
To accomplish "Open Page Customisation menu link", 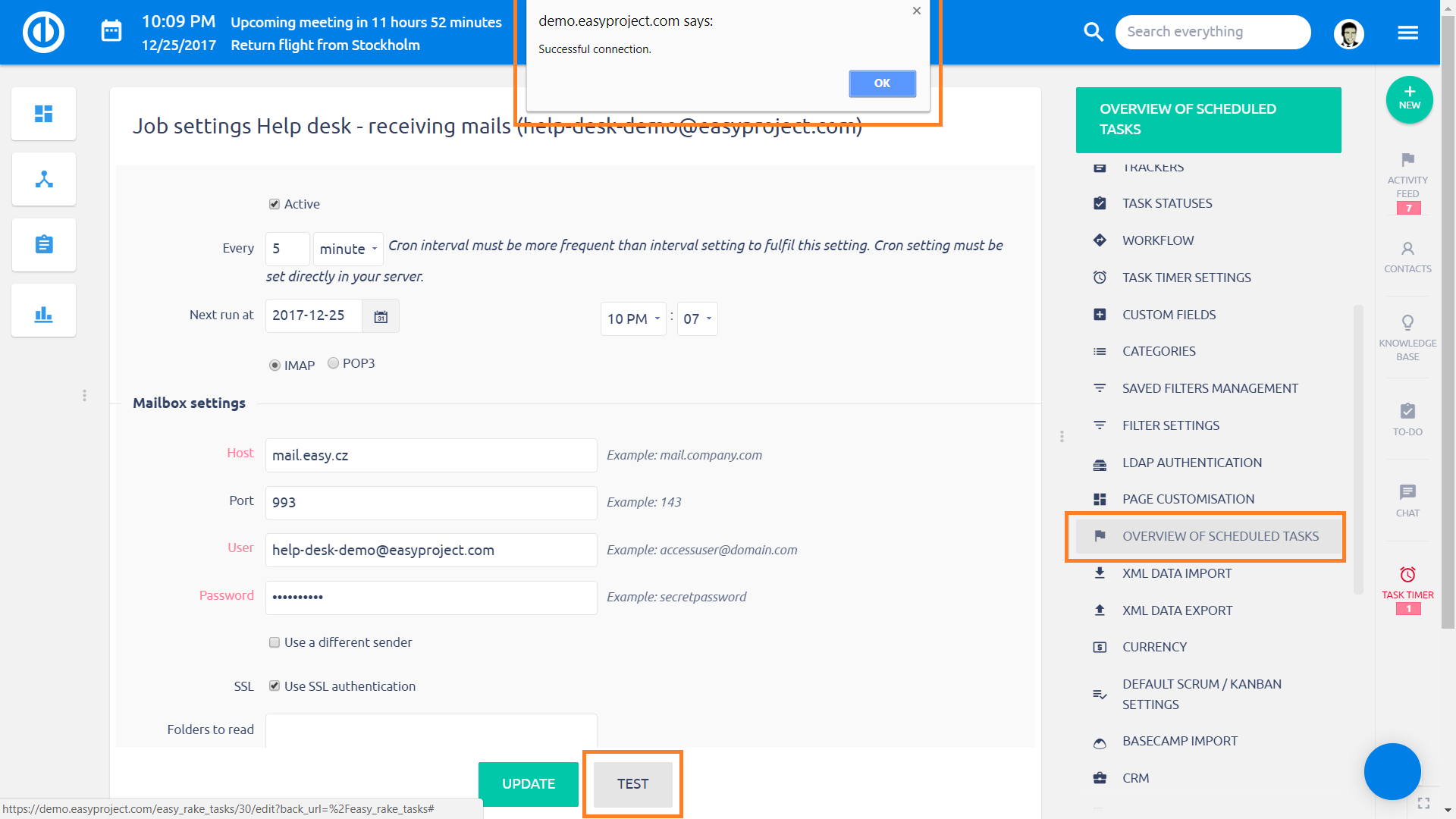I will point(1188,499).
